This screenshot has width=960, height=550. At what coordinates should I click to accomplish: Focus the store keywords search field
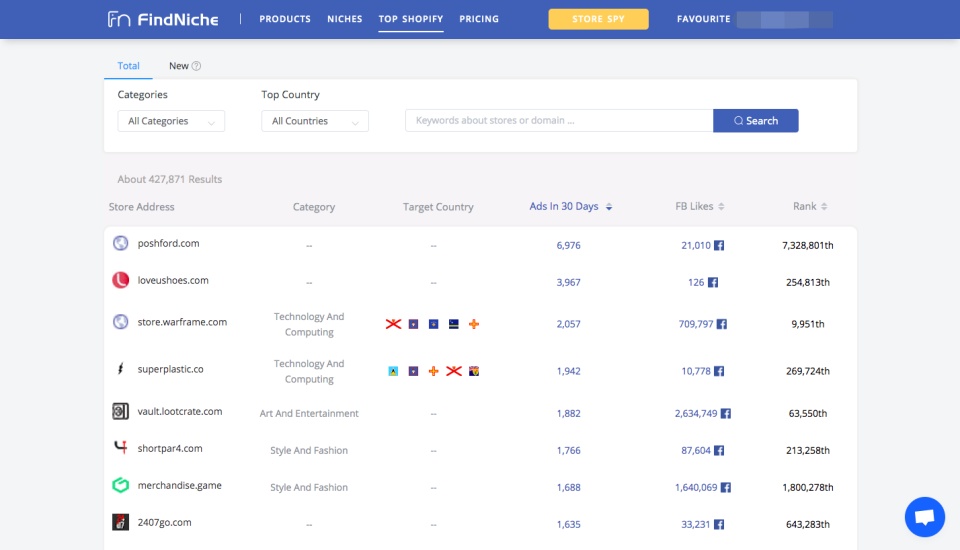(x=558, y=121)
